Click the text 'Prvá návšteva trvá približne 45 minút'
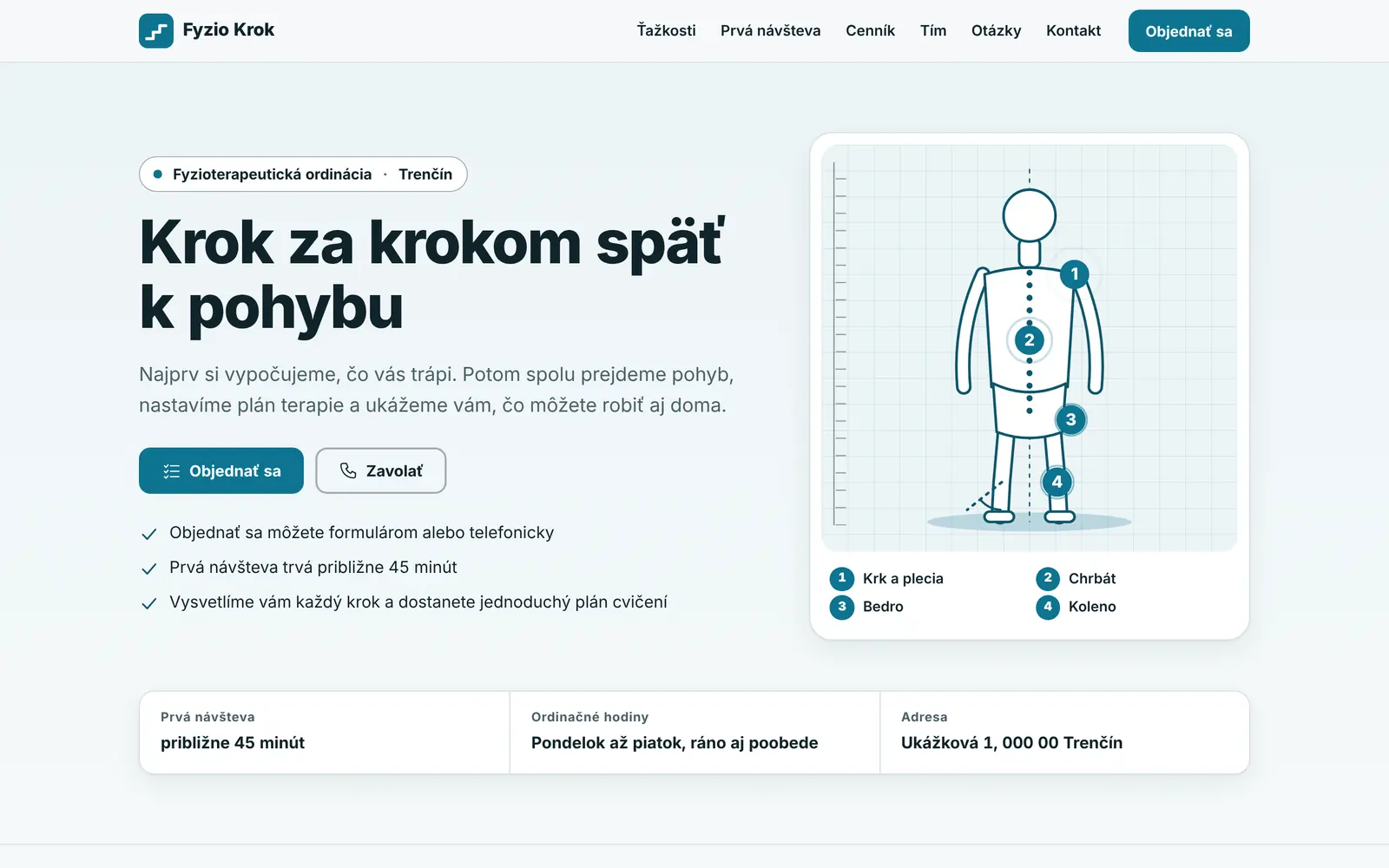 pyautogui.click(x=313, y=568)
